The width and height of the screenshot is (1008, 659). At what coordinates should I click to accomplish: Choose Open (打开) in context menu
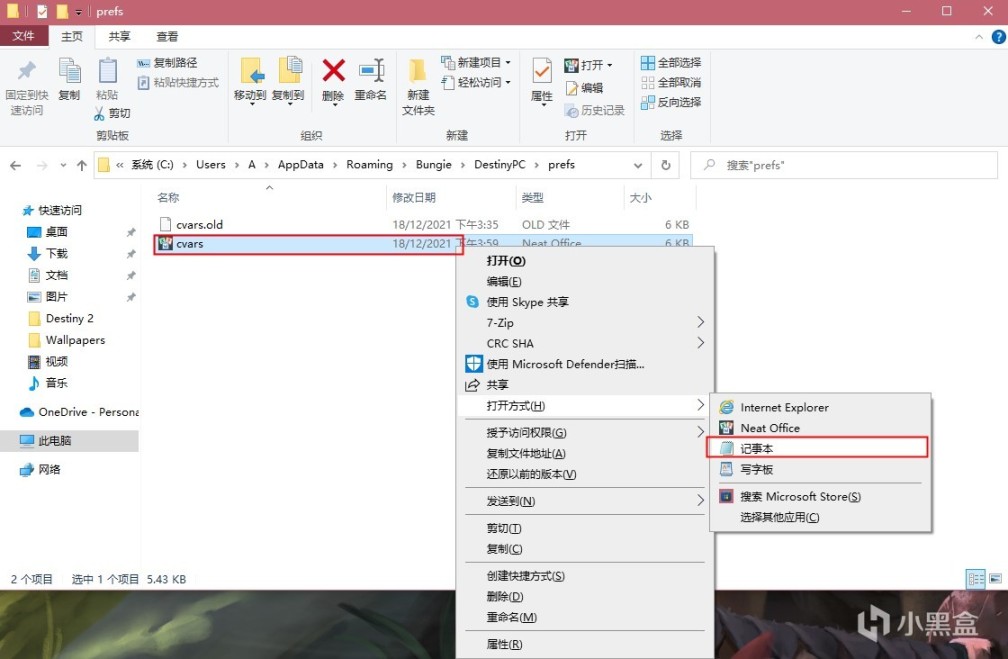(x=506, y=261)
